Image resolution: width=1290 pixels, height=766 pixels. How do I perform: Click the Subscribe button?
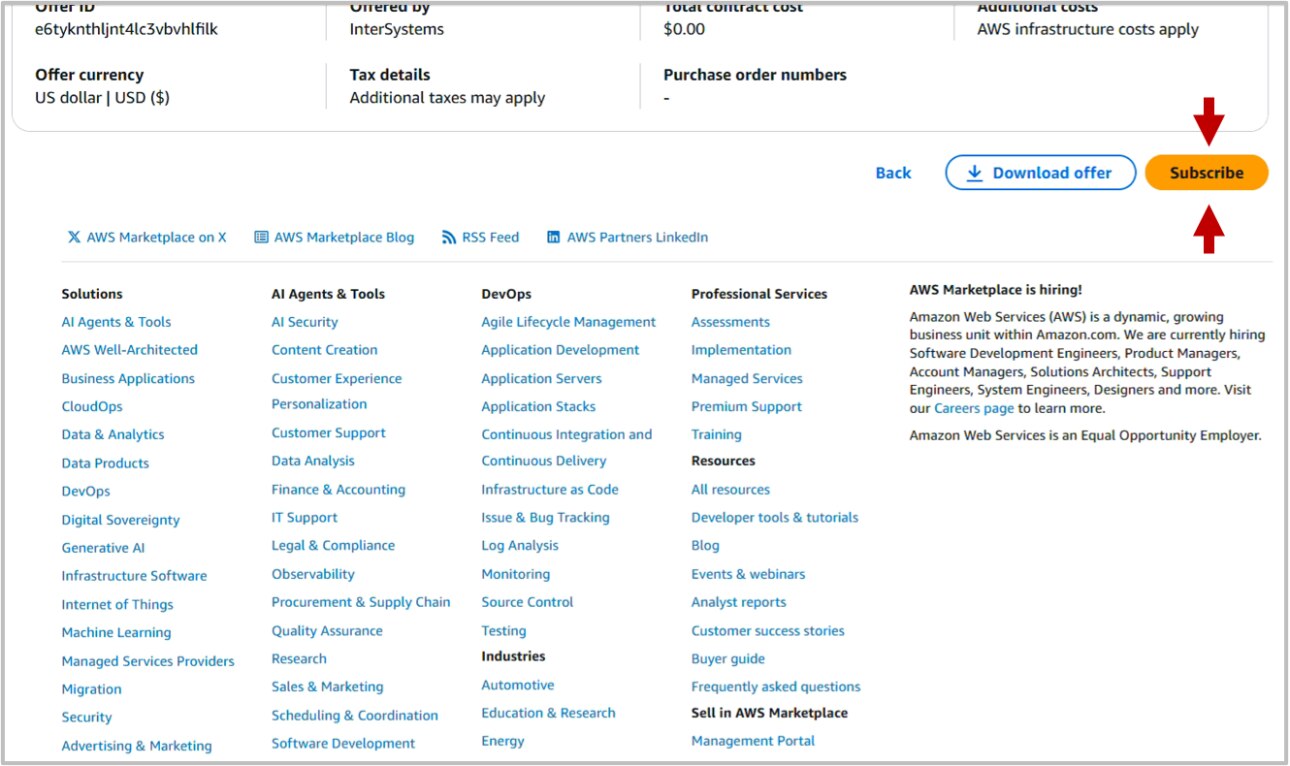click(x=1206, y=172)
